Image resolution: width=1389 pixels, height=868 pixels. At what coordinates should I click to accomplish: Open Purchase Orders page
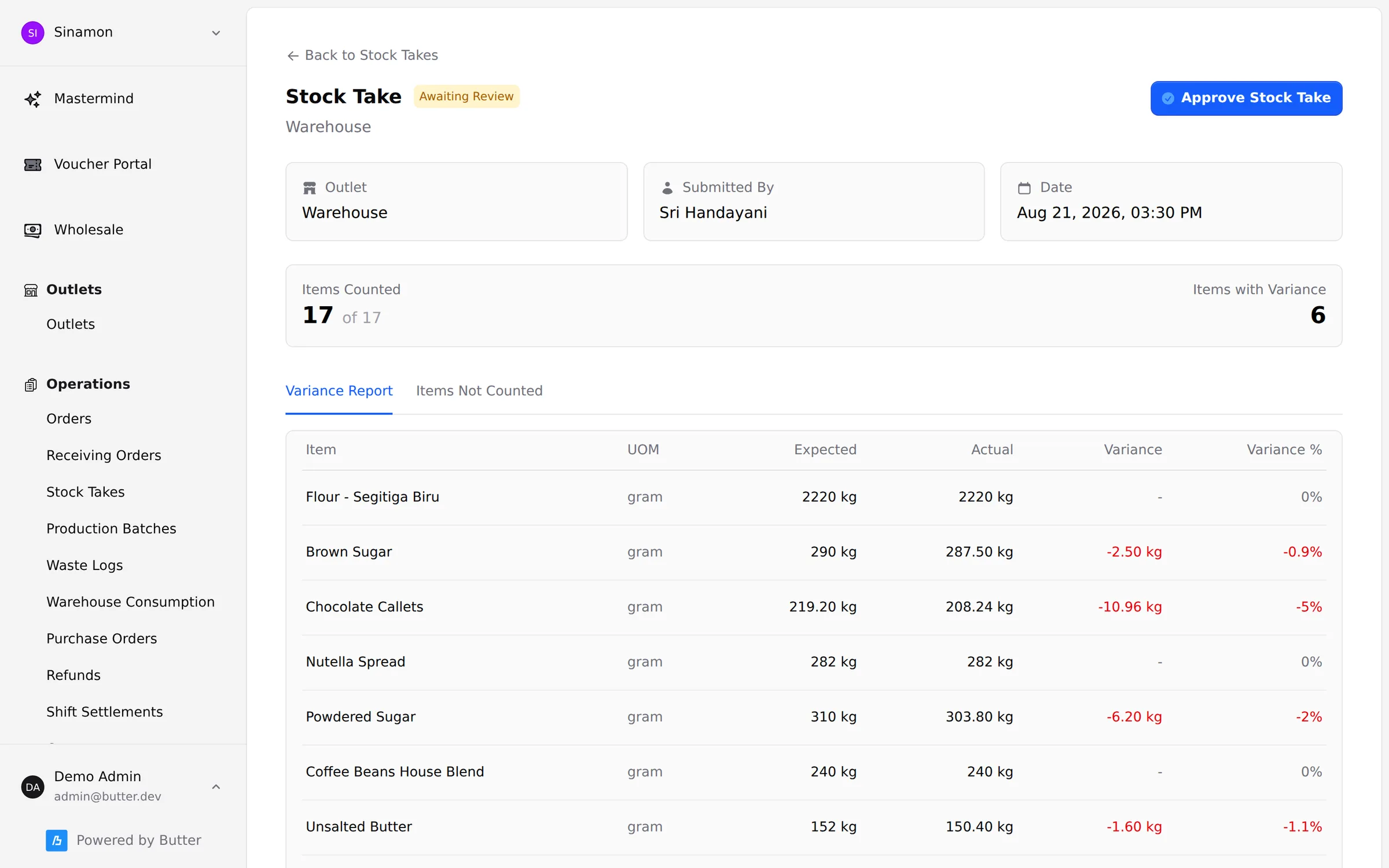point(101,639)
